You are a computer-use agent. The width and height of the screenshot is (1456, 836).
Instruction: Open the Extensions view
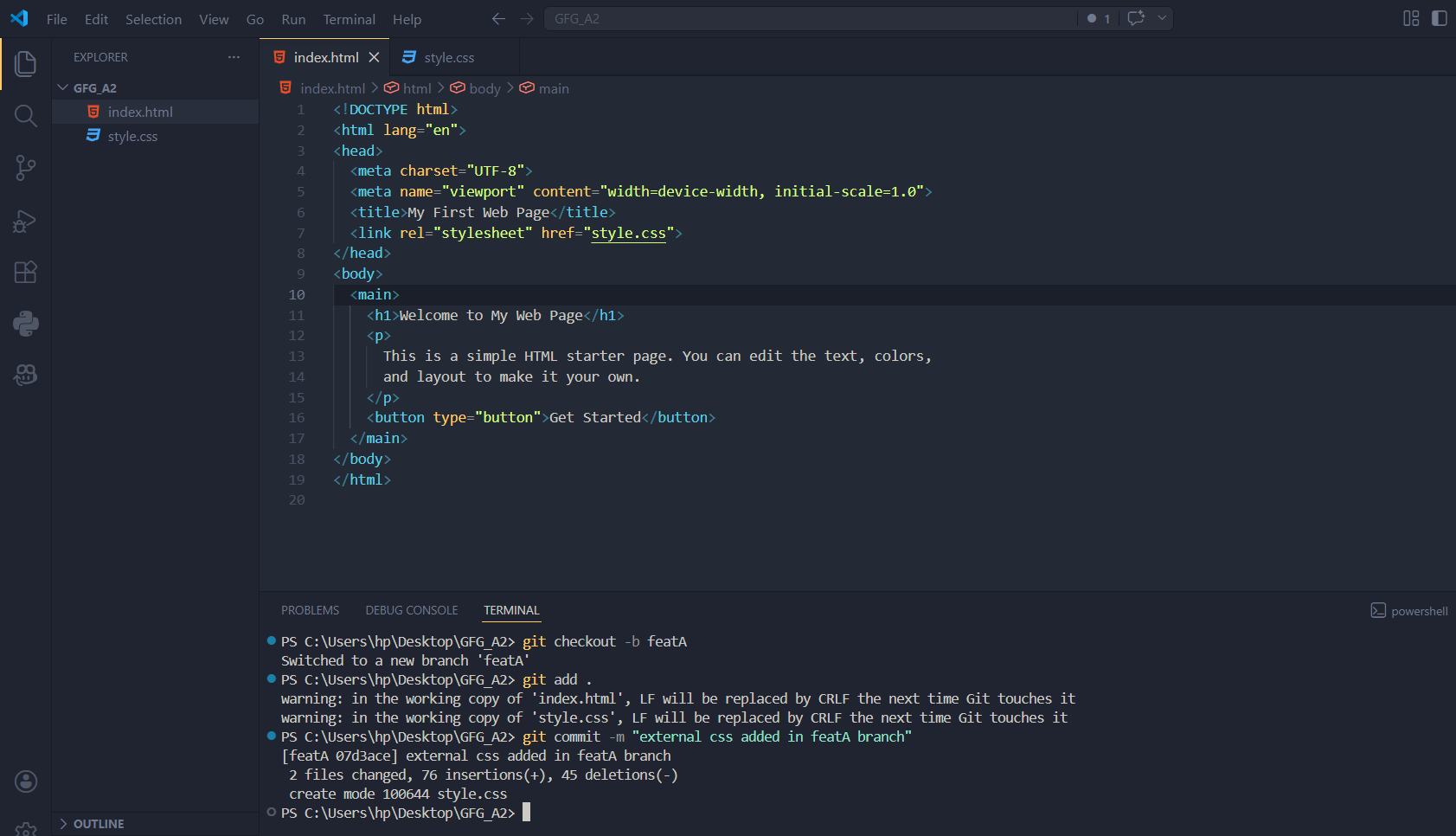coord(26,272)
